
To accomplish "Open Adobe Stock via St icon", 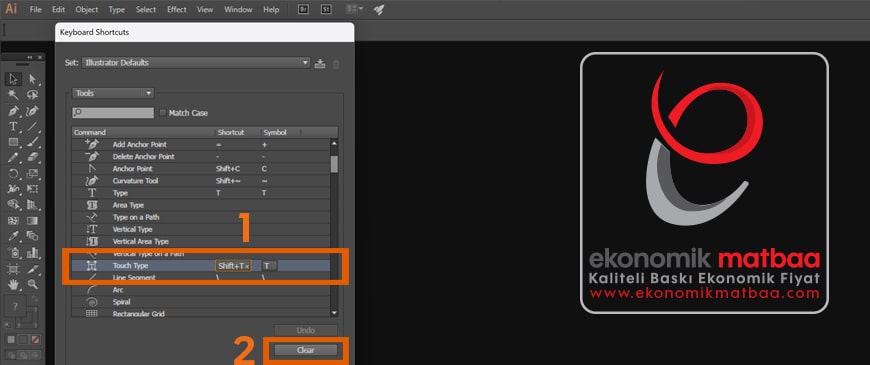I will pos(327,9).
